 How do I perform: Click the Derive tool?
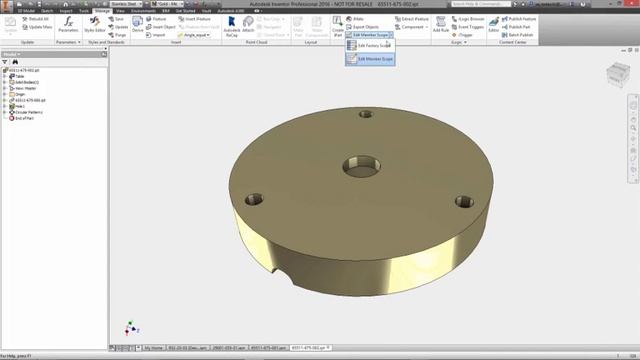pos(138,24)
